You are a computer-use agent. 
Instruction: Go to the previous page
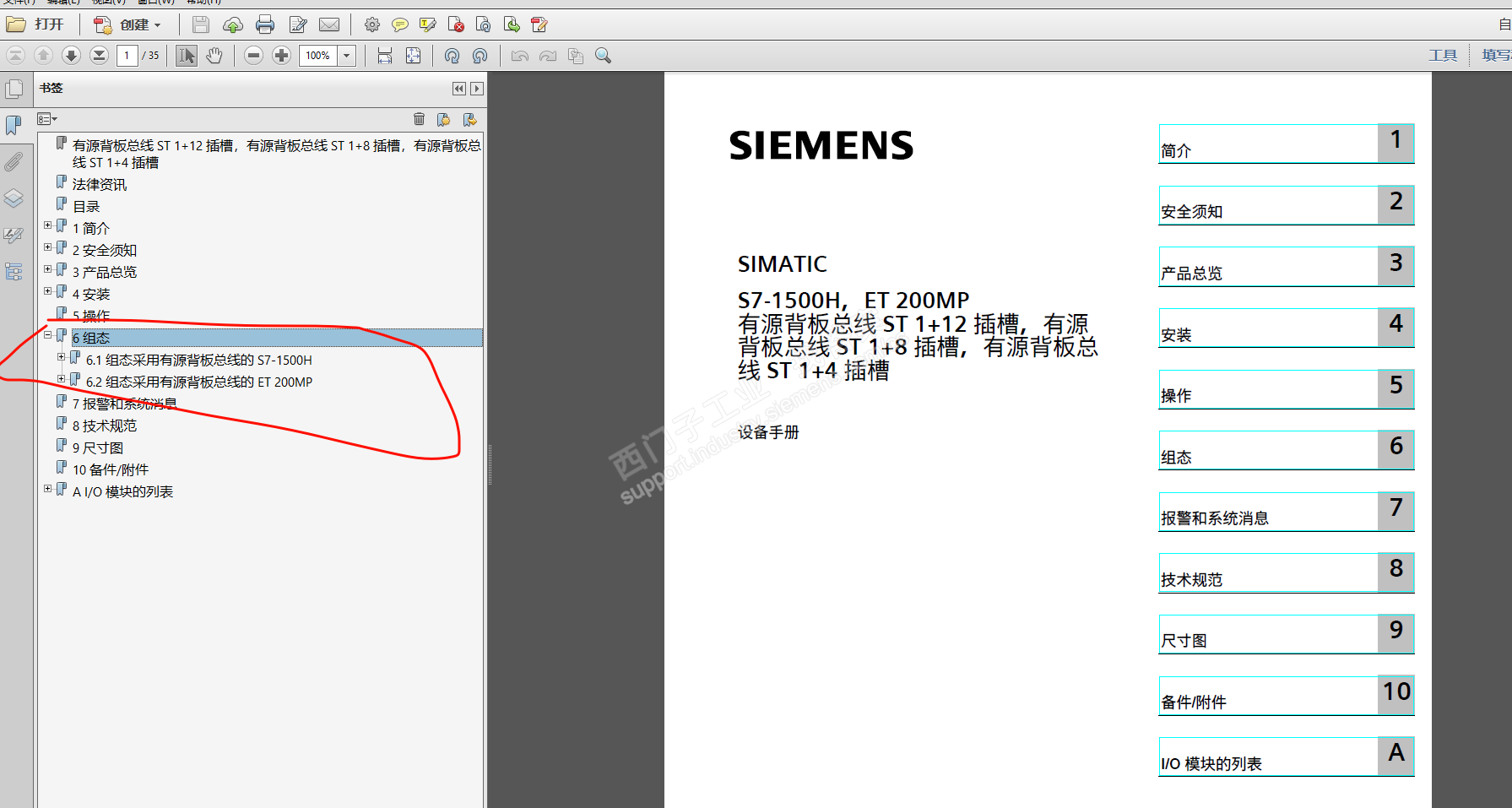coord(43,56)
